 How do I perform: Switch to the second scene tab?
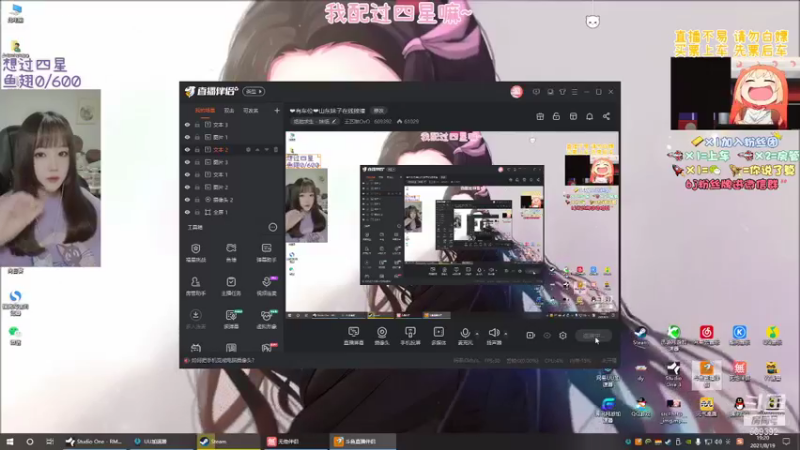tap(229, 111)
